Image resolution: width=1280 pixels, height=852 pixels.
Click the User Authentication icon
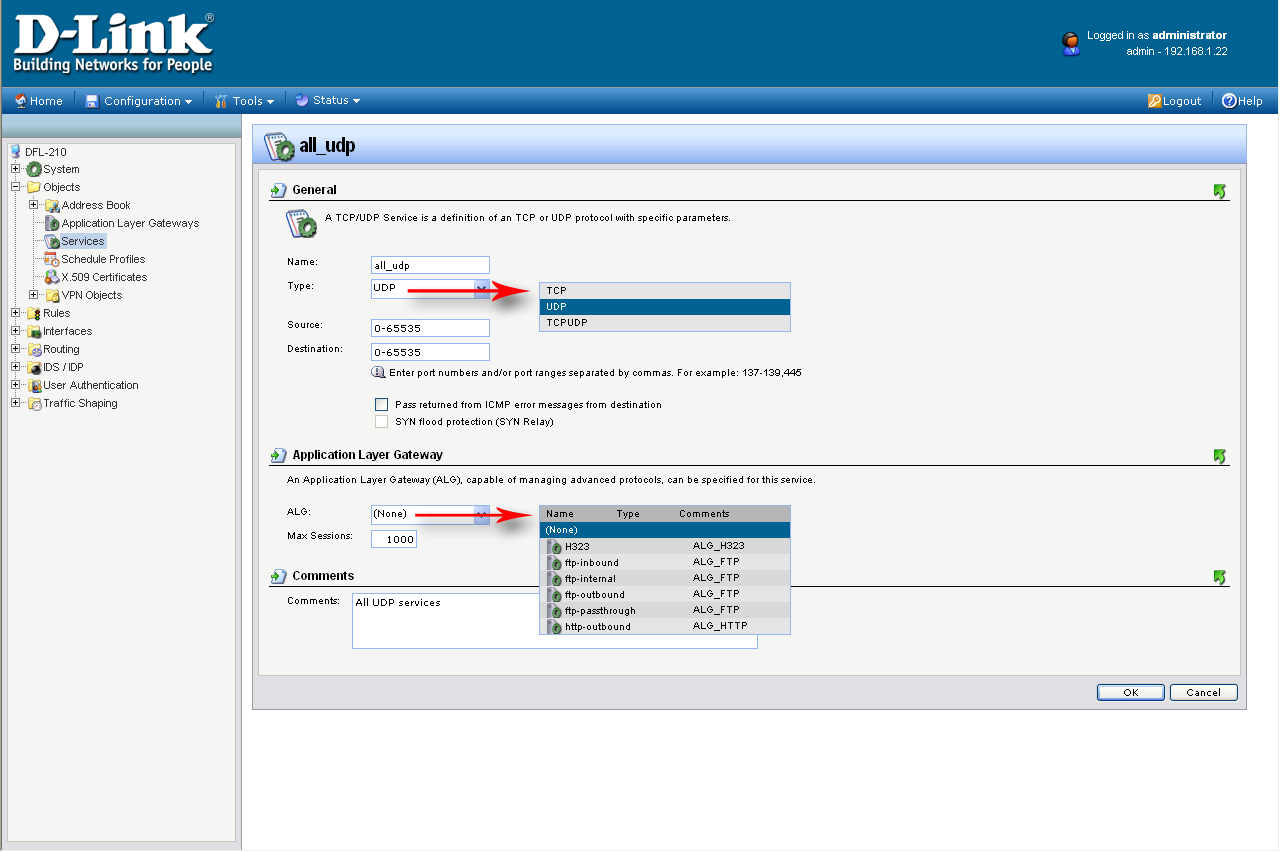coord(34,385)
